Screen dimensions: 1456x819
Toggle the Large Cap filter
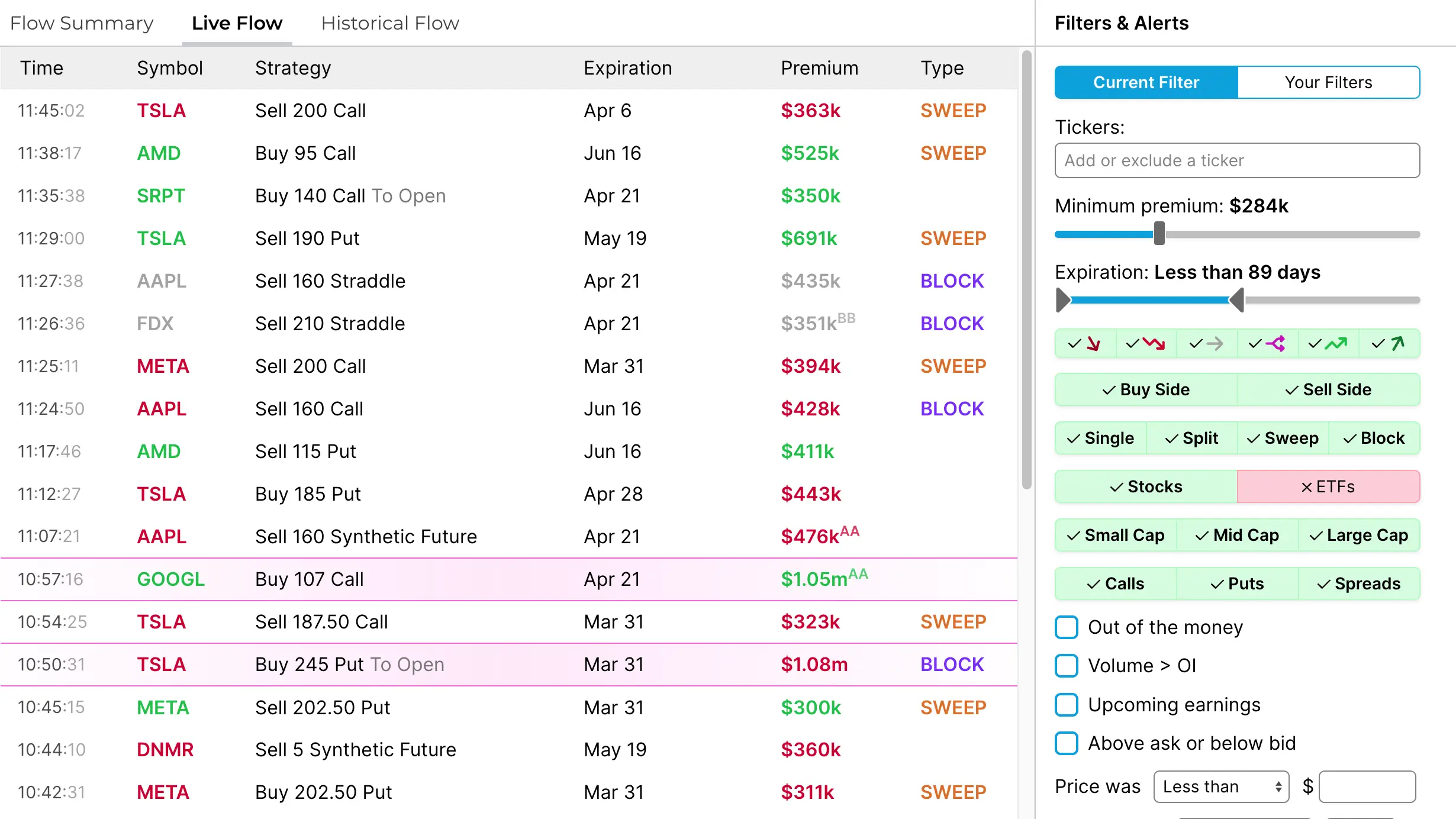(1359, 535)
